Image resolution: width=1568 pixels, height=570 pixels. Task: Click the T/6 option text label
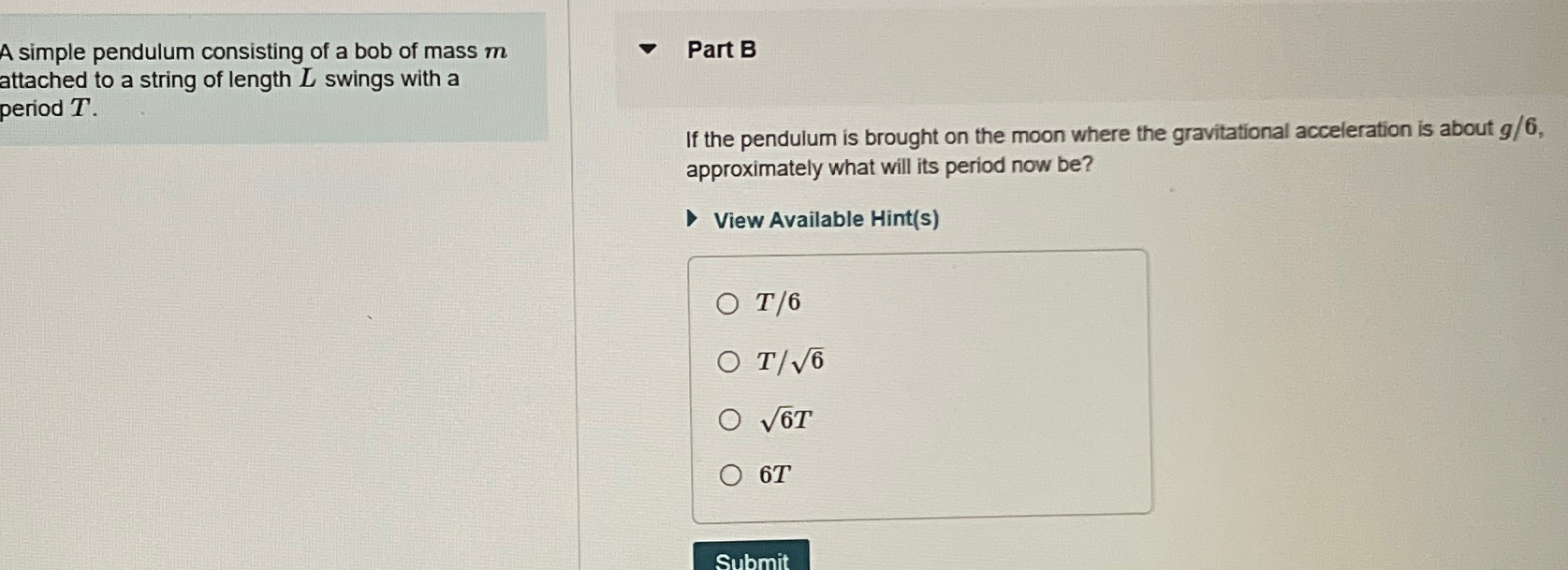777,301
